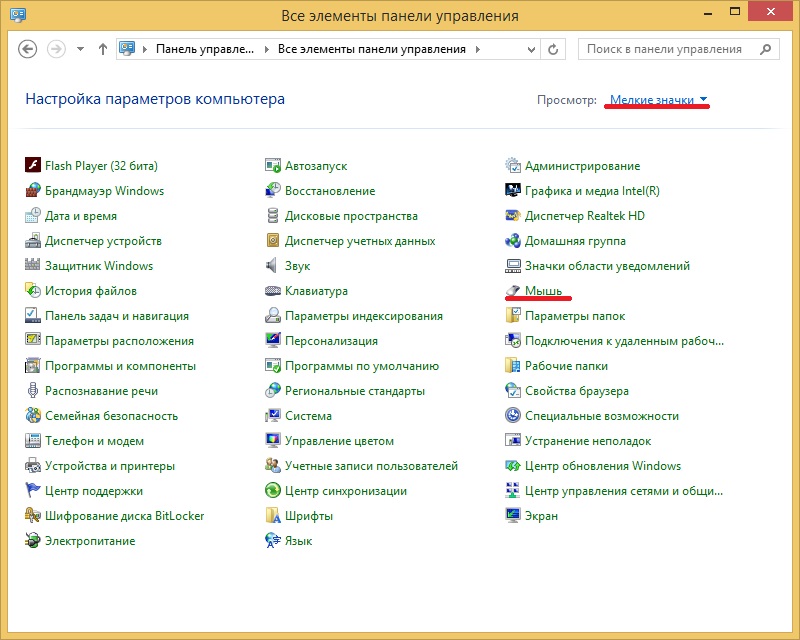
Task: Click the Электропитание power icon
Action: tap(33, 540)
